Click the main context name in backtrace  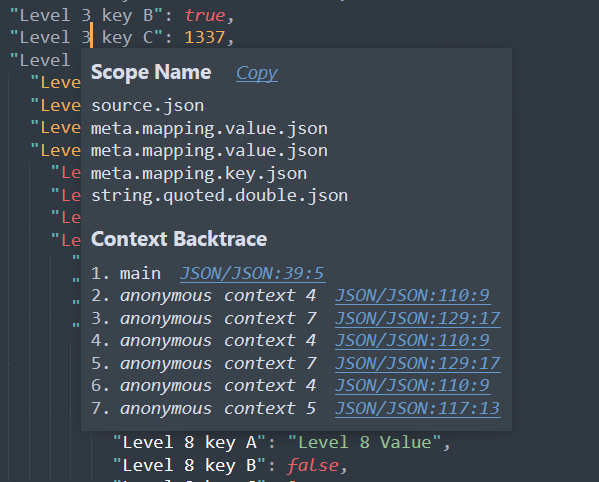coord(140,273)
